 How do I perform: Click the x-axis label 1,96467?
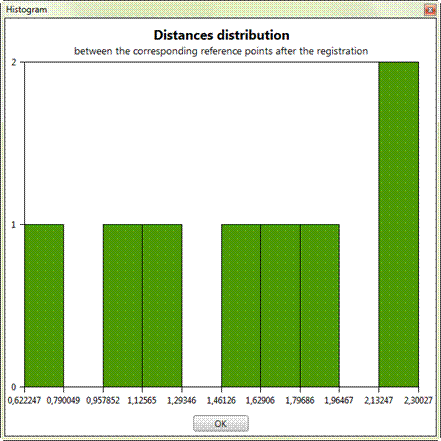(339, 400)
